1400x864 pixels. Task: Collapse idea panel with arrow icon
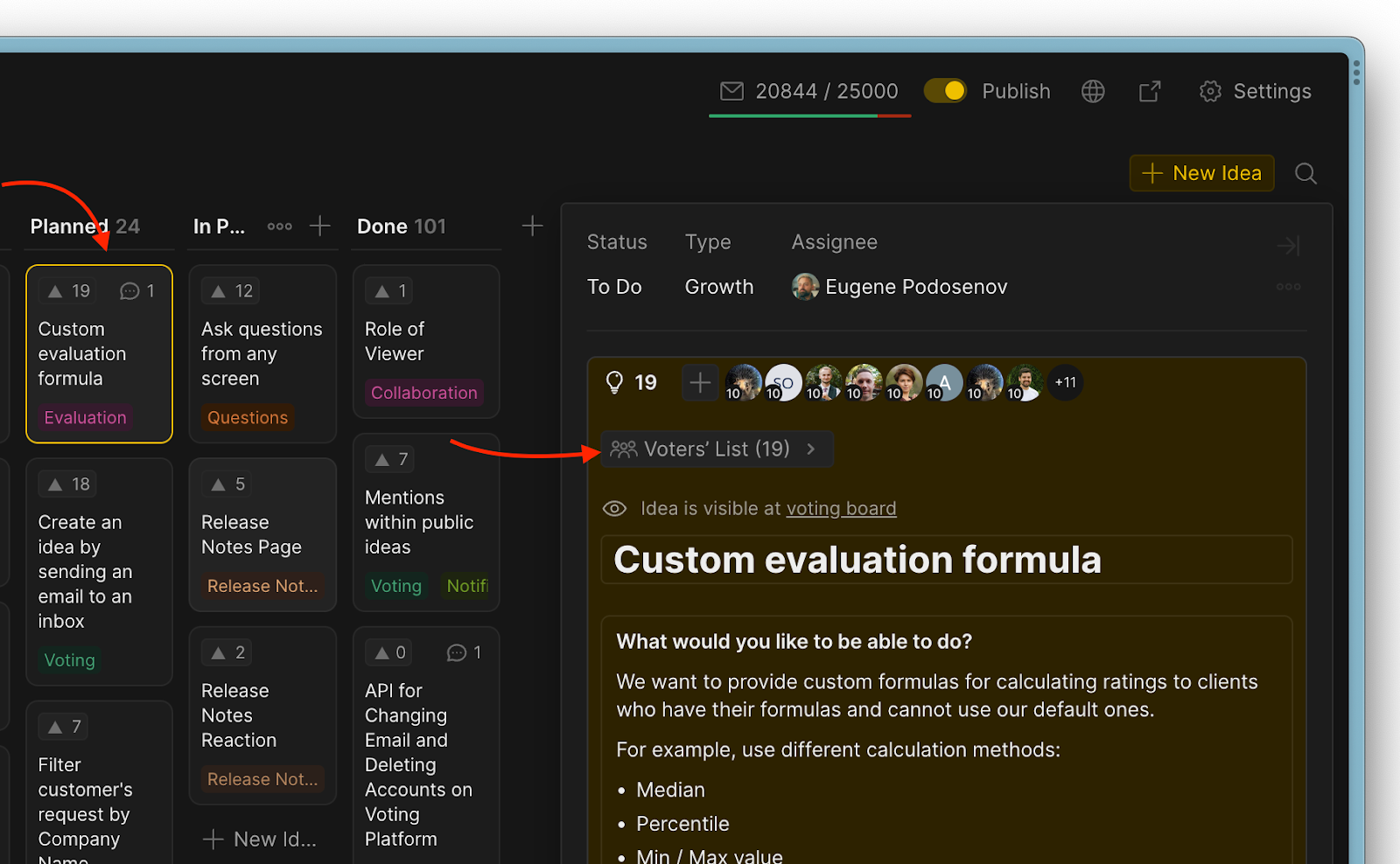[1288, 246]
